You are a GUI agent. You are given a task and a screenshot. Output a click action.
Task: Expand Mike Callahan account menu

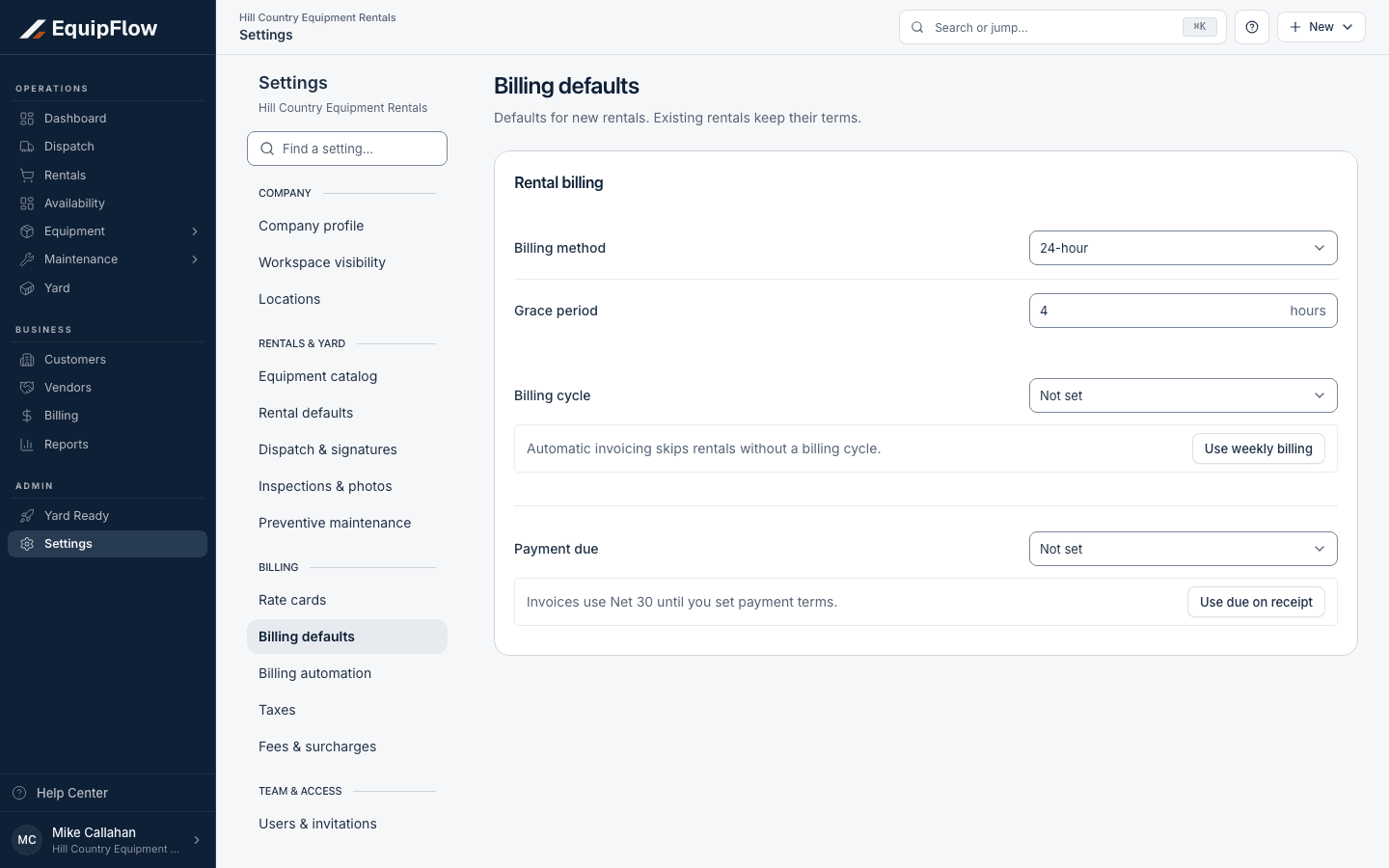[108, 840]
